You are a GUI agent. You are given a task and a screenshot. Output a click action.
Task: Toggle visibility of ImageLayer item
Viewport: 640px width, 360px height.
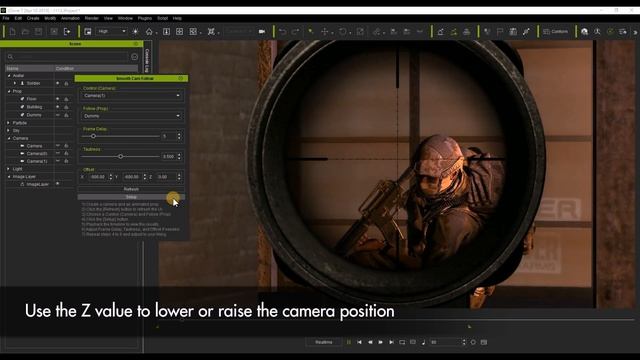point(58,184)
